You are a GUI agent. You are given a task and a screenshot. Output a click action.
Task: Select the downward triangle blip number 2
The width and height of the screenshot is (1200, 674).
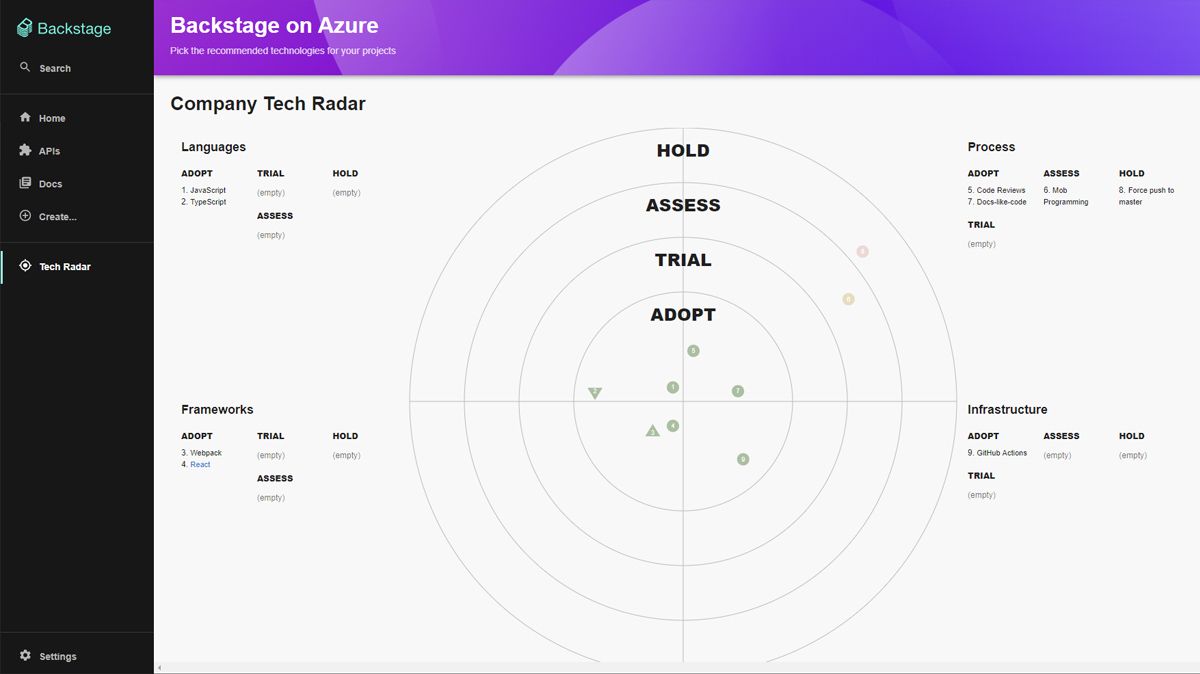pyautogui.click(x=595, y=392)
